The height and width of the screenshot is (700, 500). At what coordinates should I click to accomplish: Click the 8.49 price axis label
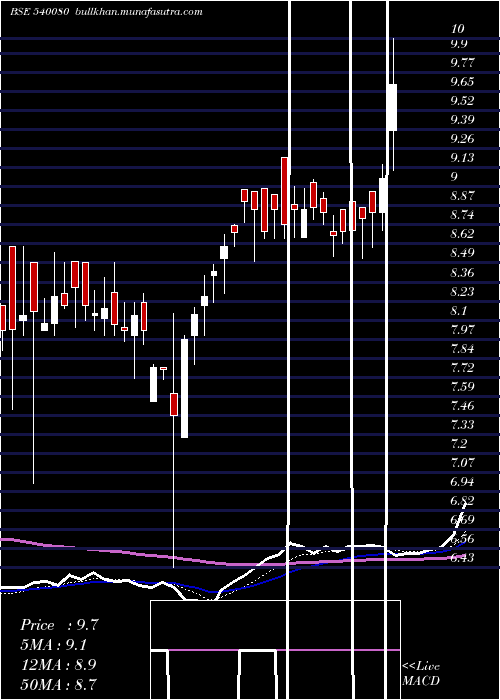[462, 253]
